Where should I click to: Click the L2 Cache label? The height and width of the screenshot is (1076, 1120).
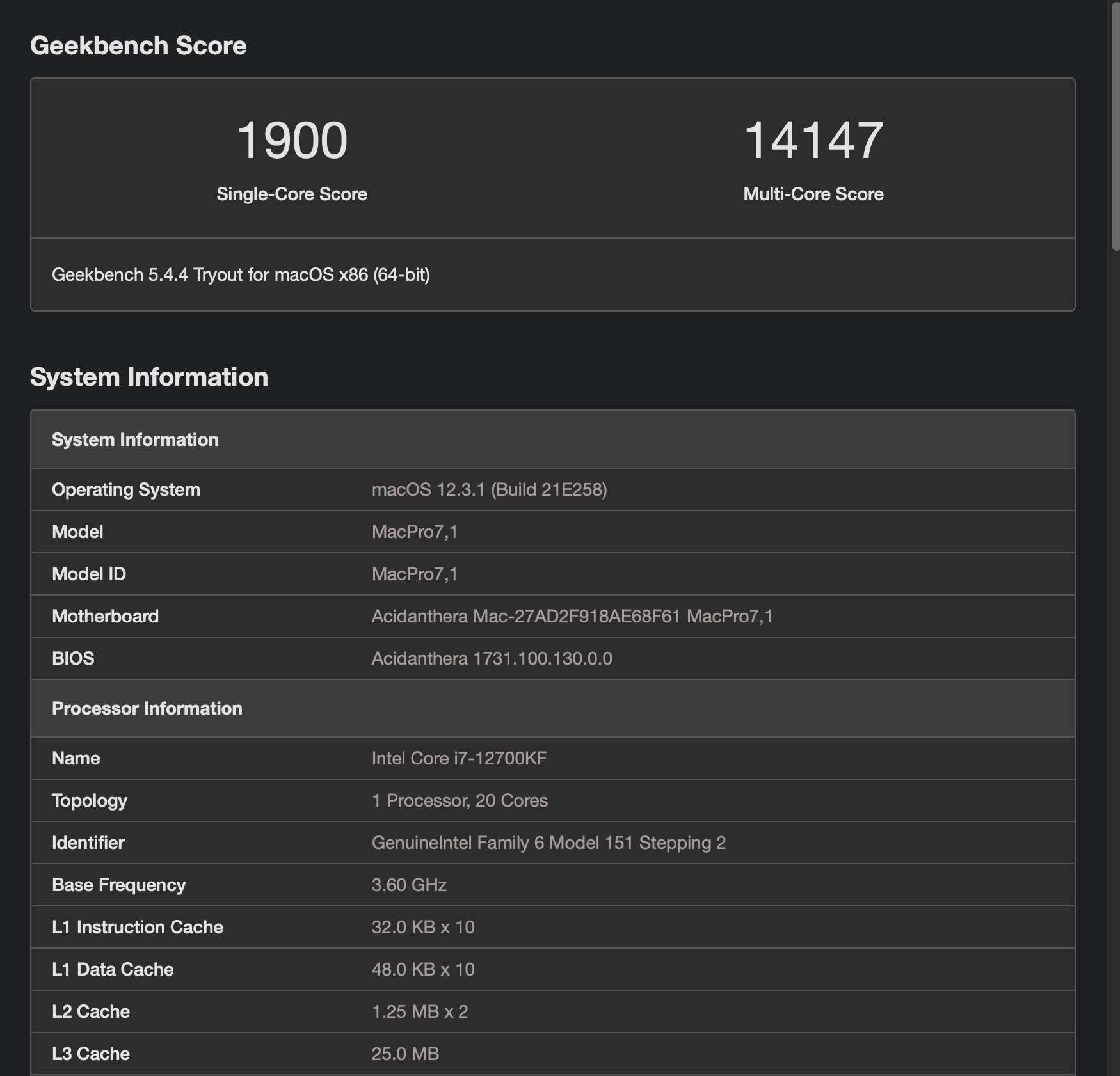point(91,1011)
